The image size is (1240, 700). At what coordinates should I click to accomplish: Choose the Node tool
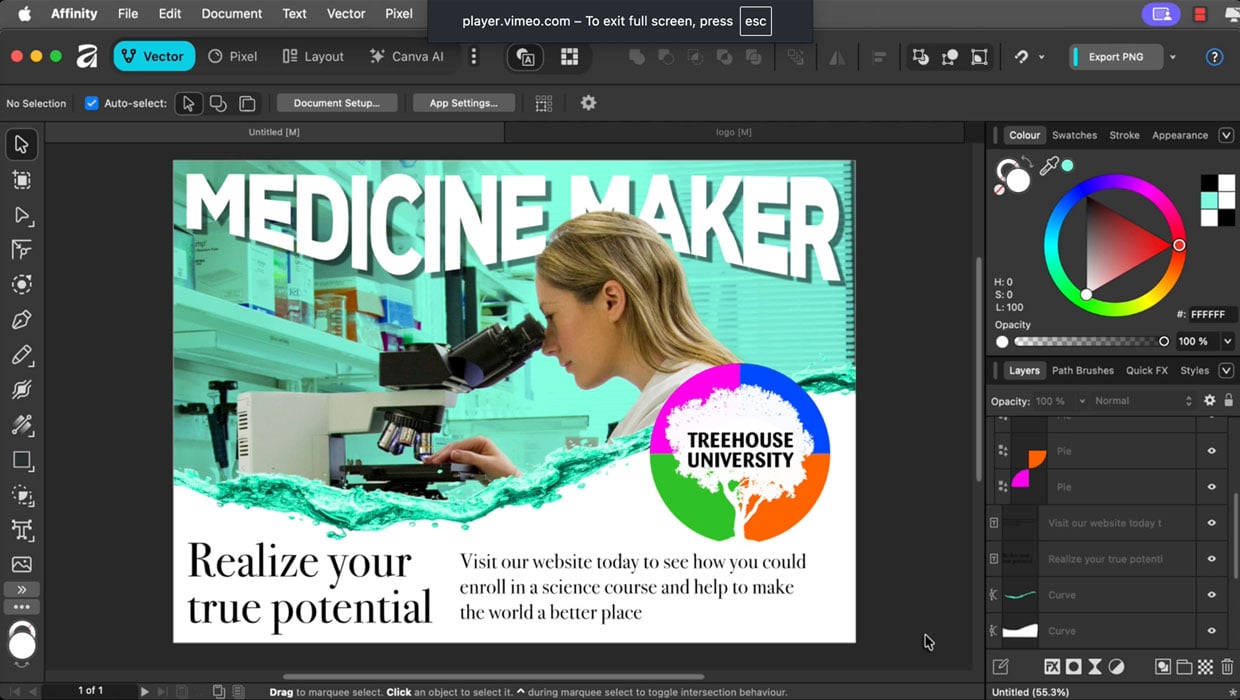click(x=21, y=215)
